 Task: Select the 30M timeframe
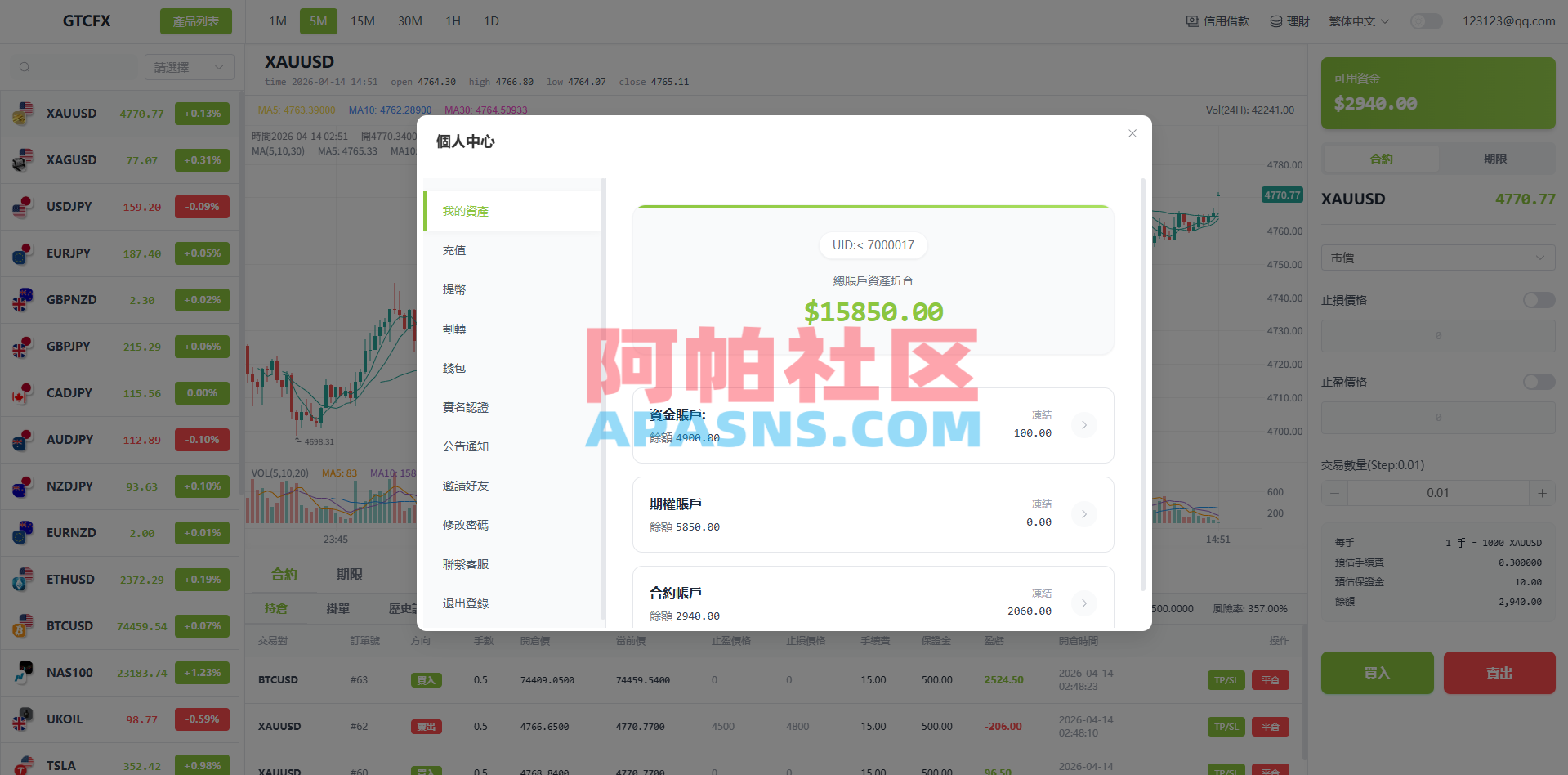point(410,21)
